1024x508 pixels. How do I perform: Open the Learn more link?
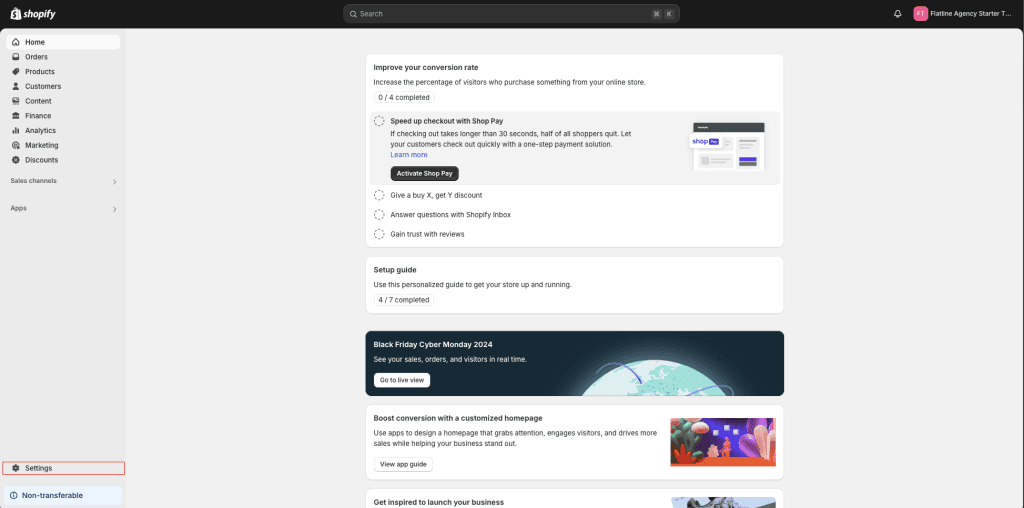[x=409, y=155]
